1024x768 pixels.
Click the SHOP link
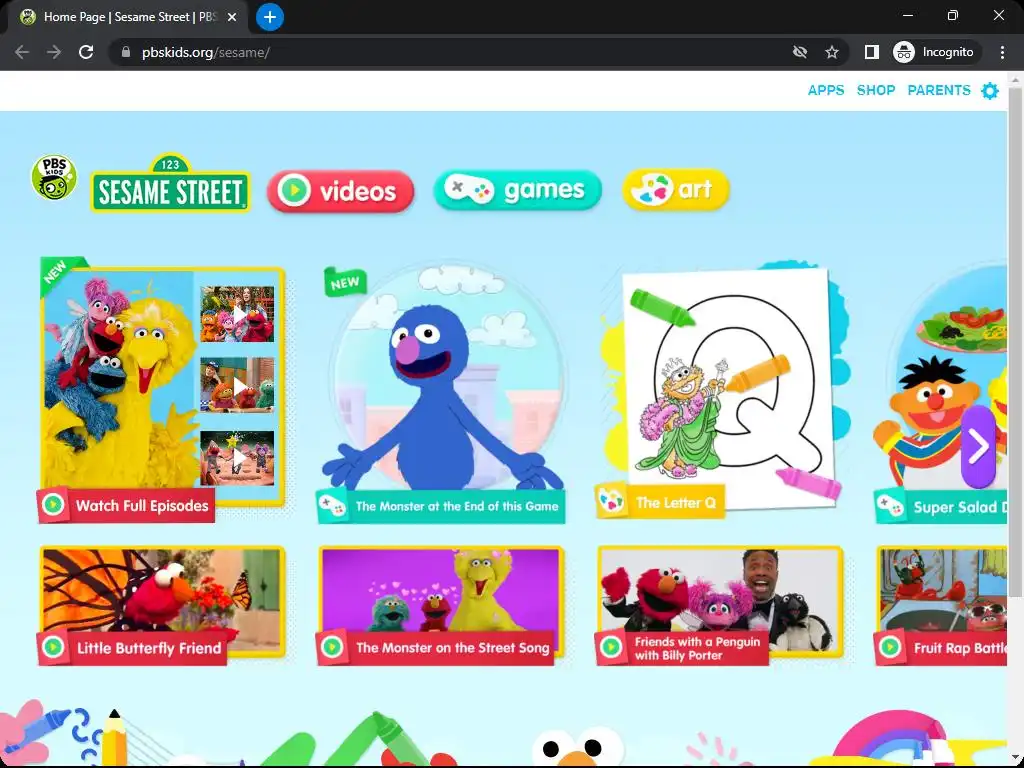(x=876, y=90)
